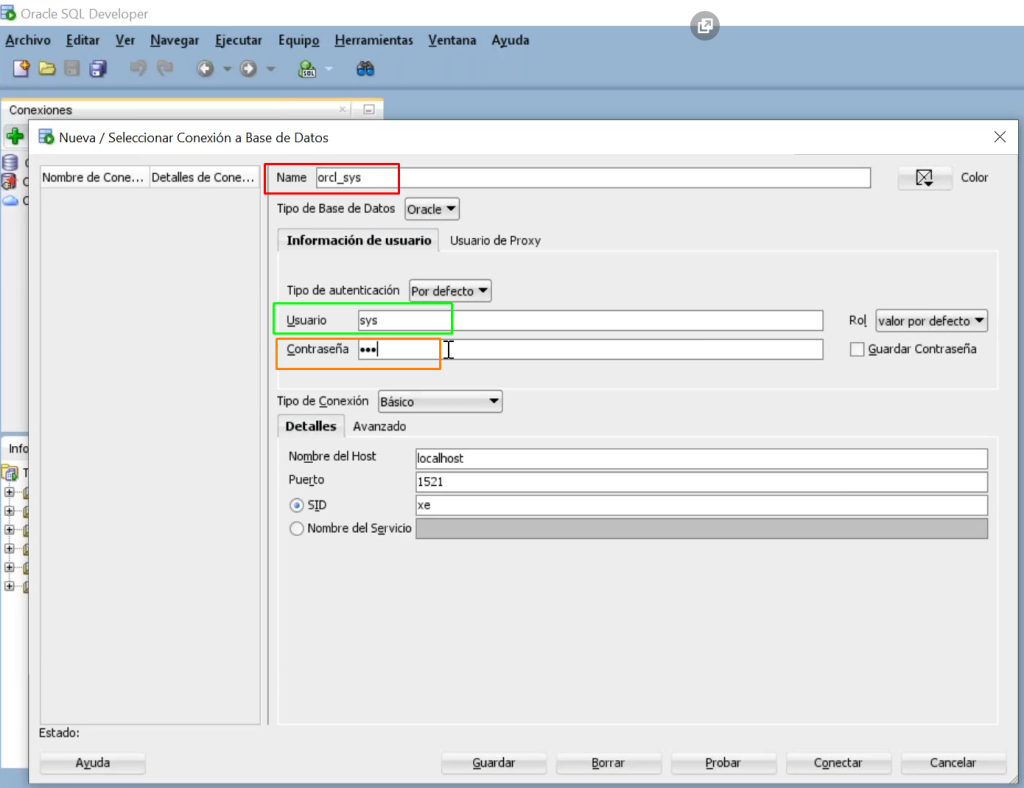This screenshot has height=788, width=1024.
Task: Open the Editar menu
Action: click(83, 40)
